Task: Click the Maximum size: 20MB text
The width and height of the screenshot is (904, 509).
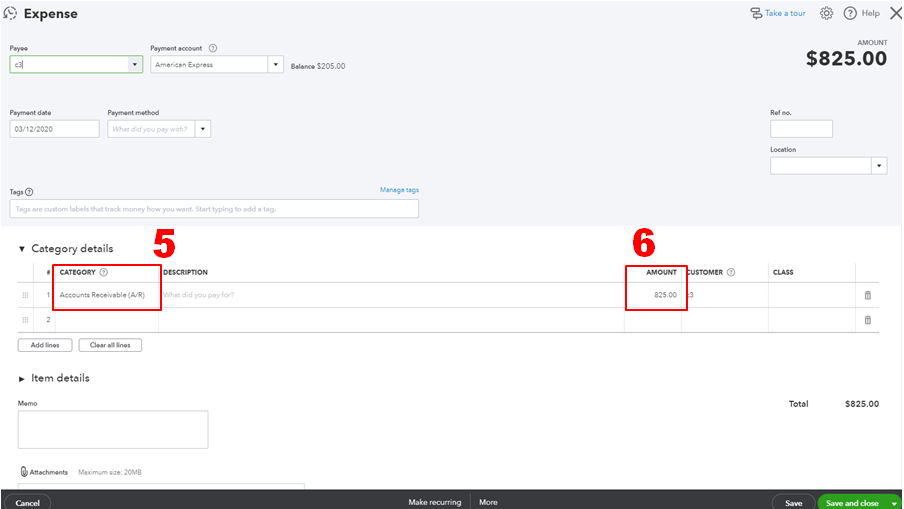Action: [110, 472]
